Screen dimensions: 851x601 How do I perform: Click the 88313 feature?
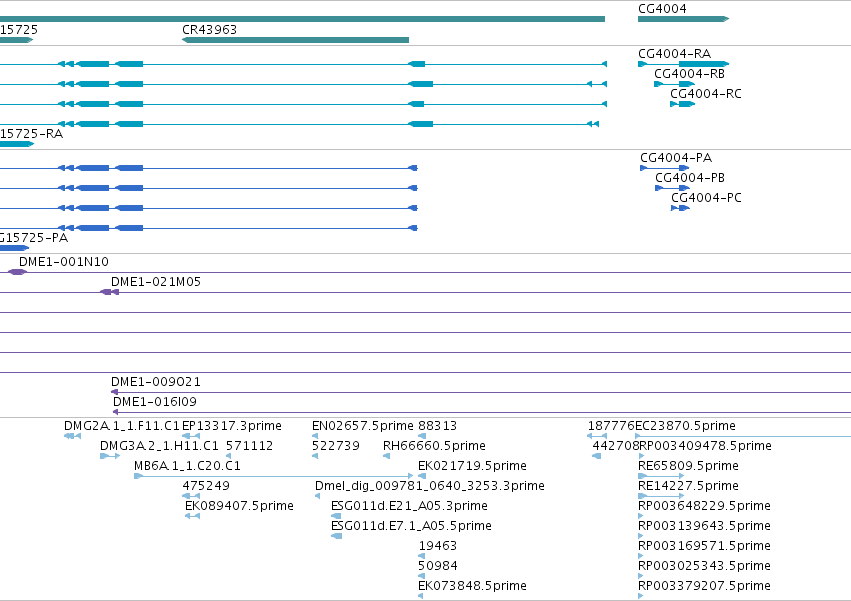pos(422,436)
